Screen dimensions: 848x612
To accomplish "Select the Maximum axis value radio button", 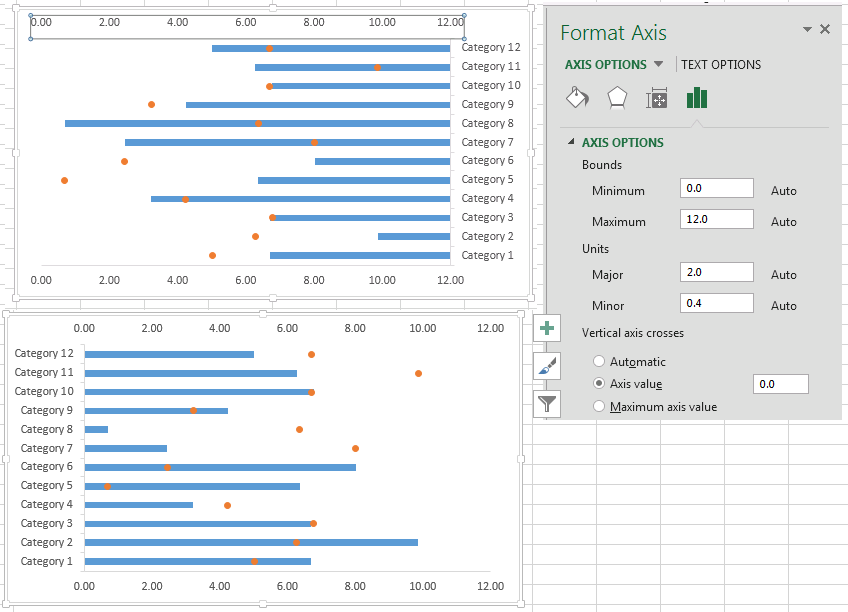I will [599, 406].
